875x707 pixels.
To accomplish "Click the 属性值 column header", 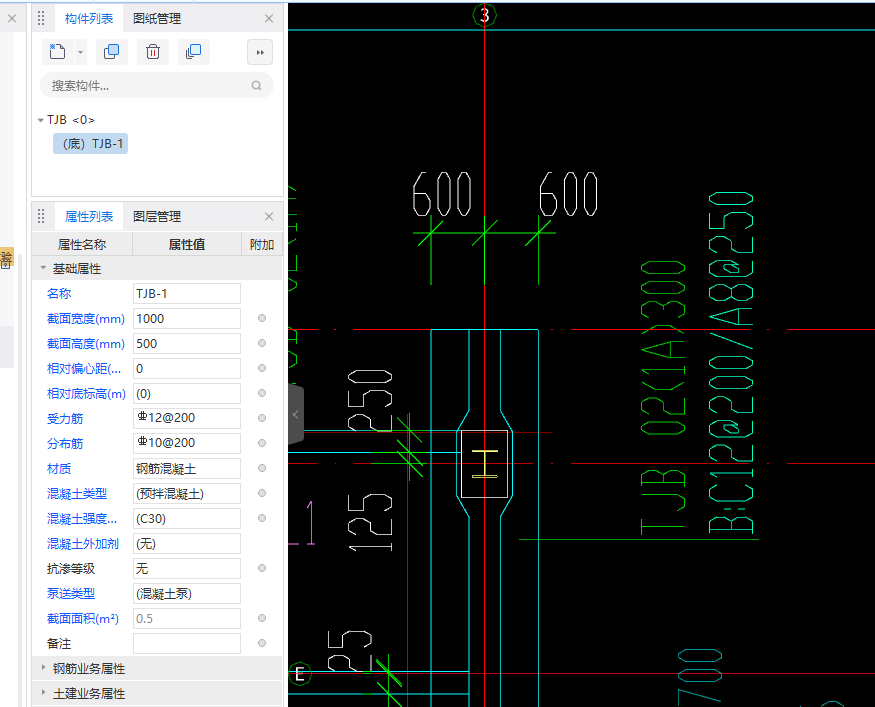I will click(187, 244).
